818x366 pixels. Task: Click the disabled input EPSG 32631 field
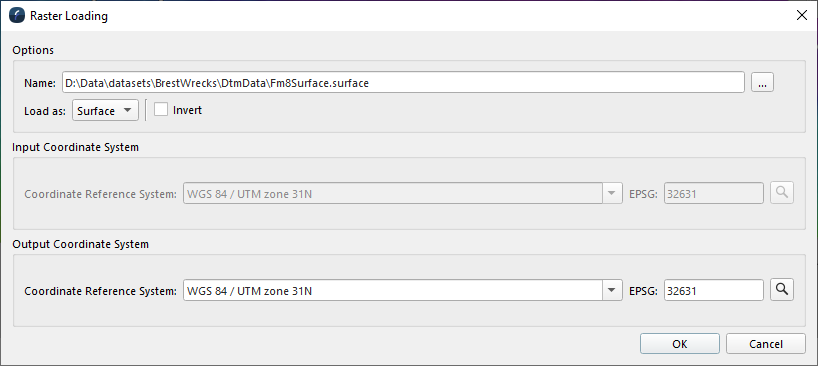[714, 193]
